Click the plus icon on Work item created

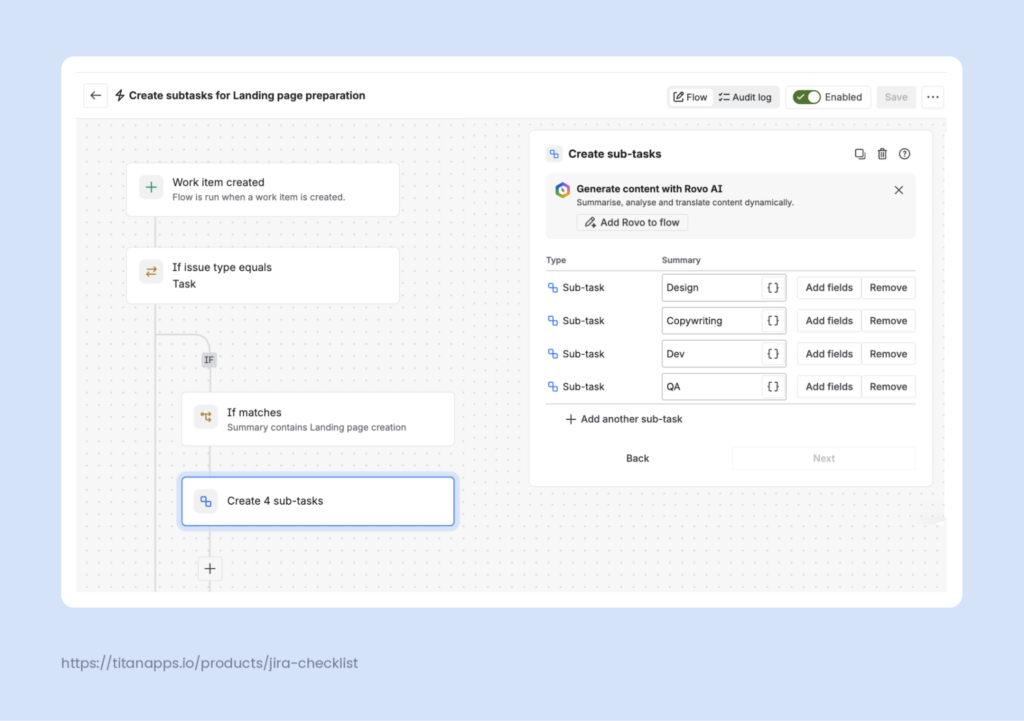(x=151, y=187)
